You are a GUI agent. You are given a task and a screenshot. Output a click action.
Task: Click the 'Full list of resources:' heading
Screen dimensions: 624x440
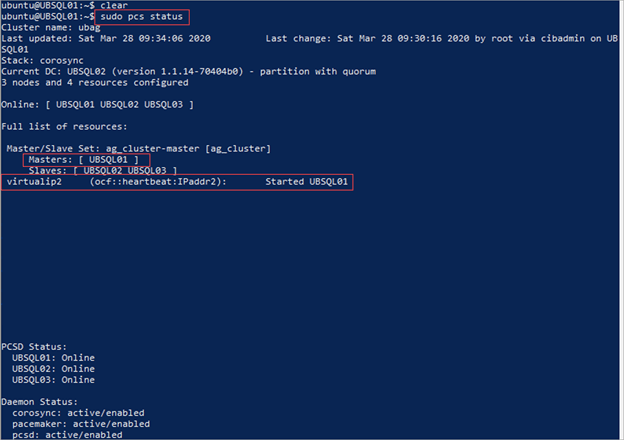(64, 126)
